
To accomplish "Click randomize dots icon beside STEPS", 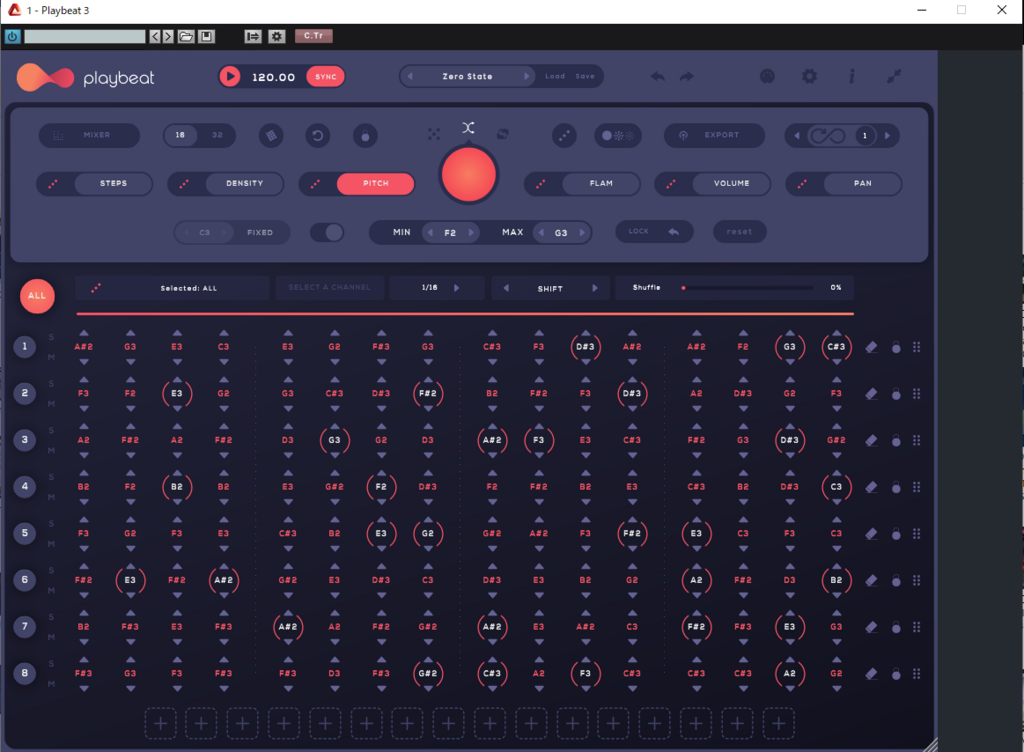I will (53, 184).
